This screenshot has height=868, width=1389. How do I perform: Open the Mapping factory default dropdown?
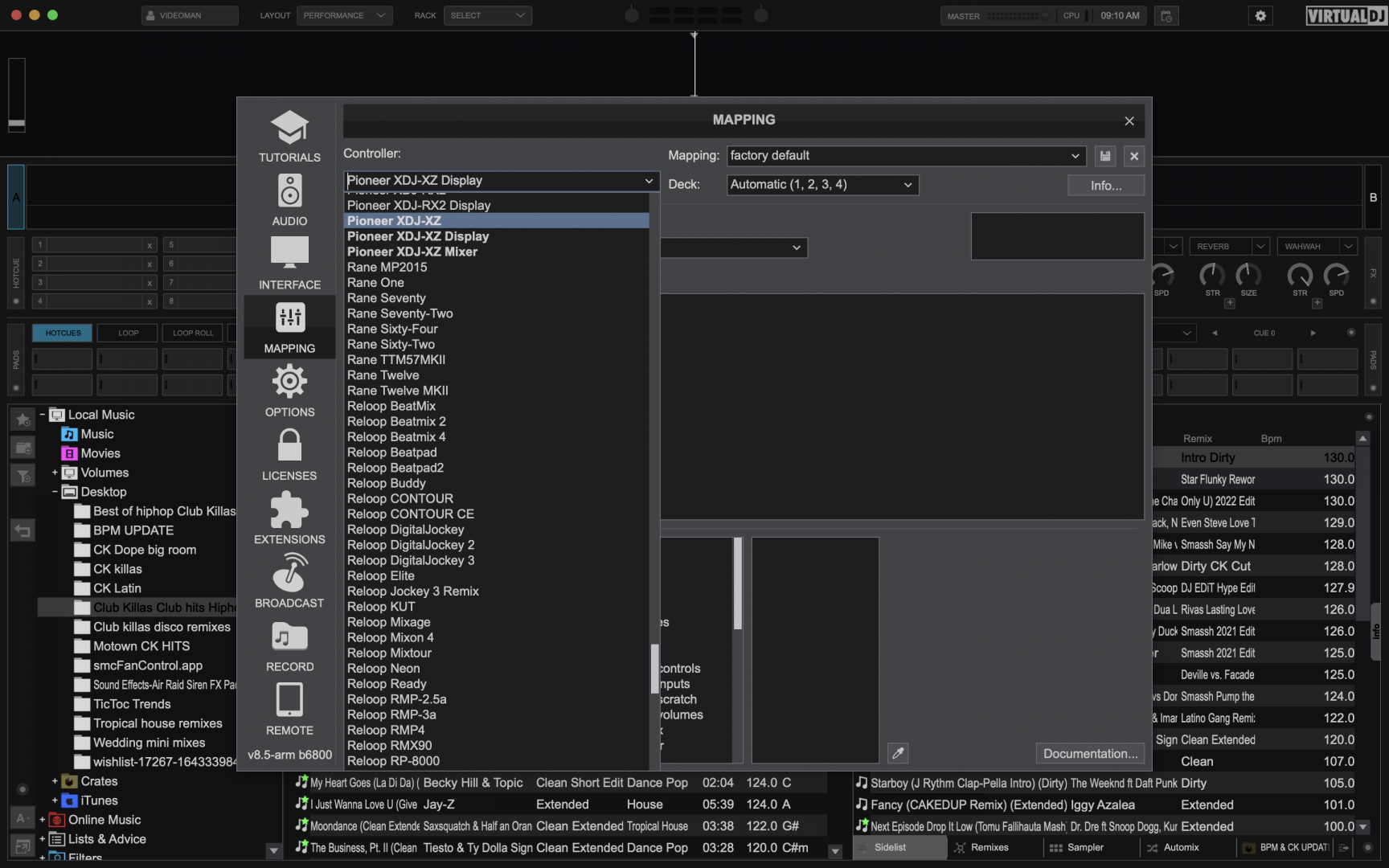(x=906, y=156)
